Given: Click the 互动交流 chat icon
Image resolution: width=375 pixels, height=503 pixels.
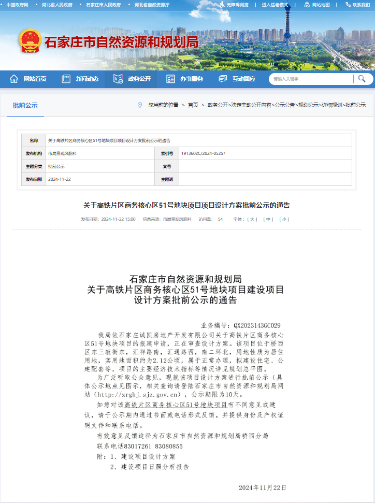Looking at the screenshot, I should pyautogui.click(x=223, y=79).
